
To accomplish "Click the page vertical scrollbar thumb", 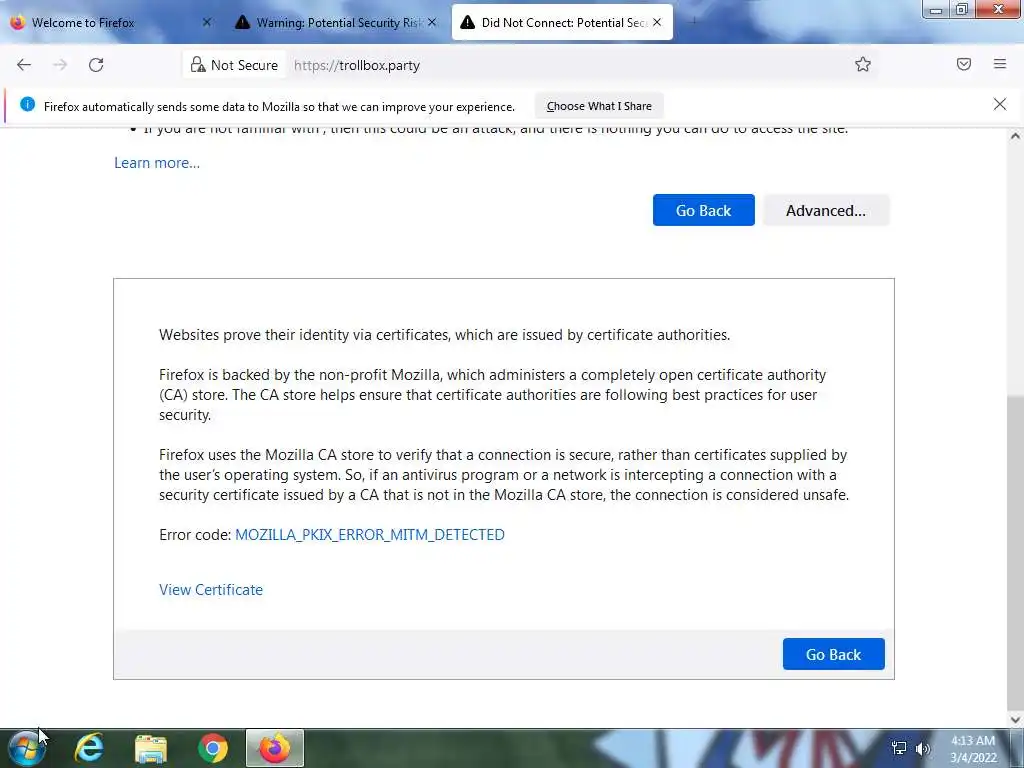I will point(1015,550).
